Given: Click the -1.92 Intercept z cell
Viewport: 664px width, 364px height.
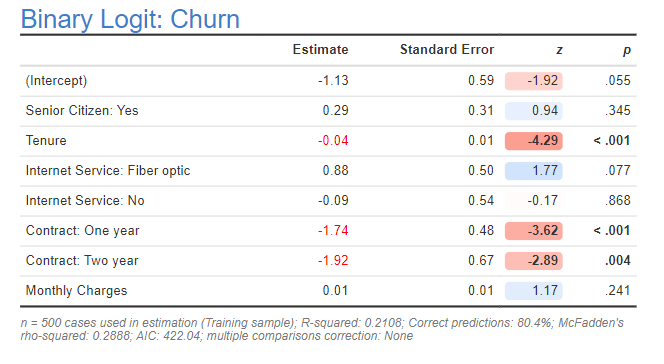Looking at the screenshot, I should tap(534, 80).
